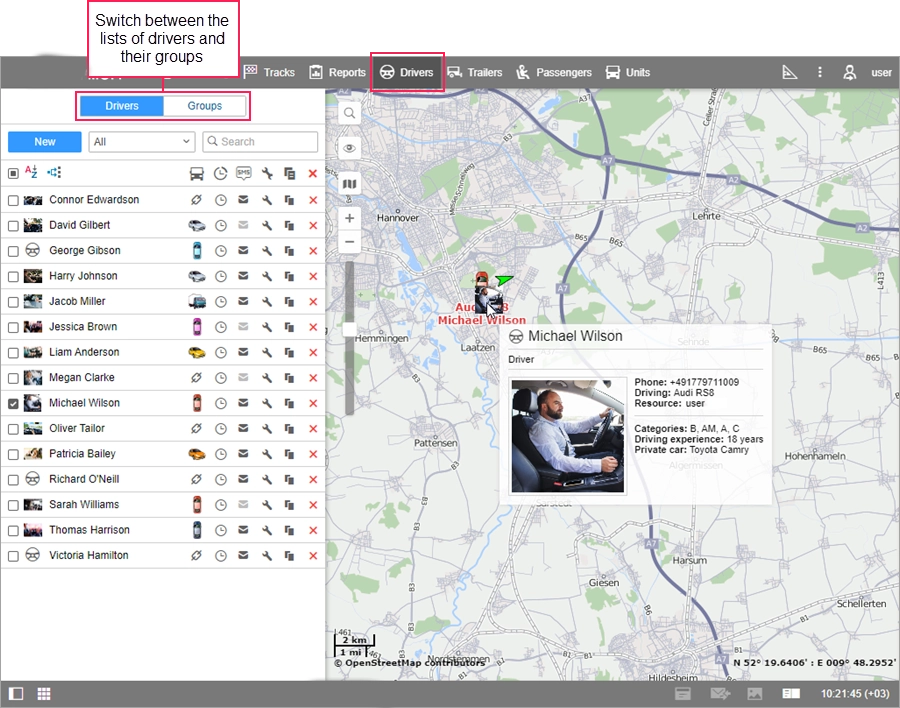The image size is (900, 708).
Task: Toggle the select-all drivers checkbox
Action: [x=13, y=173]
